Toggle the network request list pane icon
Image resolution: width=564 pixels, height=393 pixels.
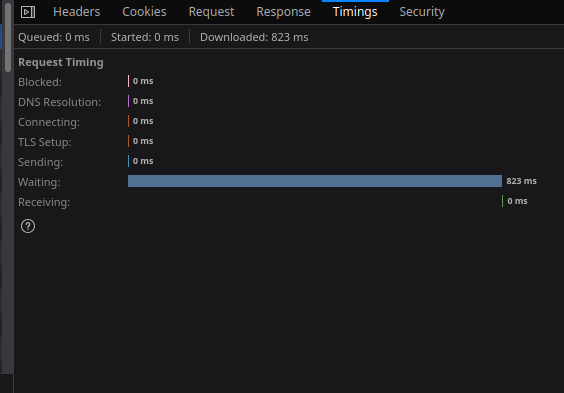[x=28, y=12]
